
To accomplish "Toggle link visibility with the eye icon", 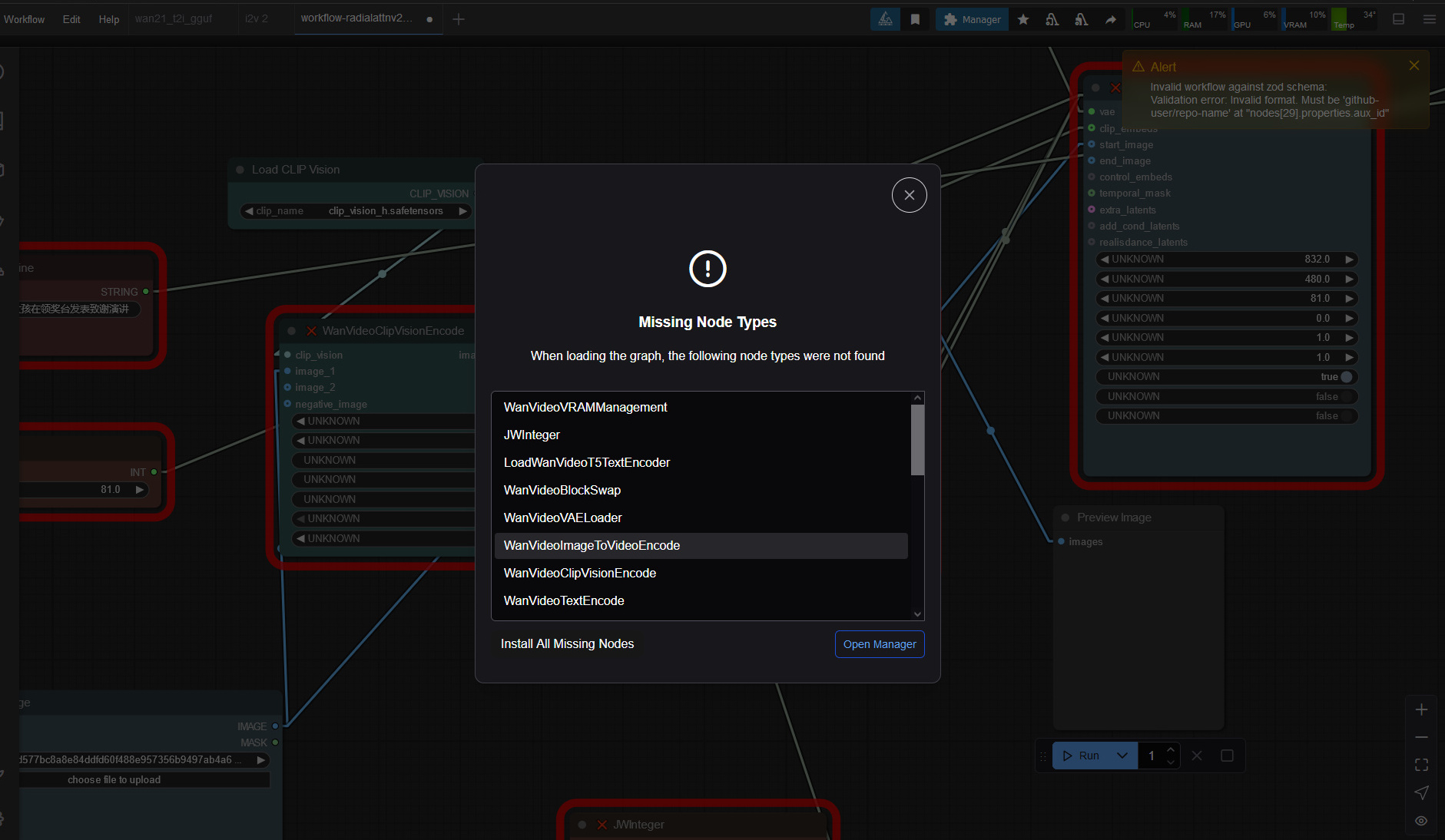I will point(1422,820).
